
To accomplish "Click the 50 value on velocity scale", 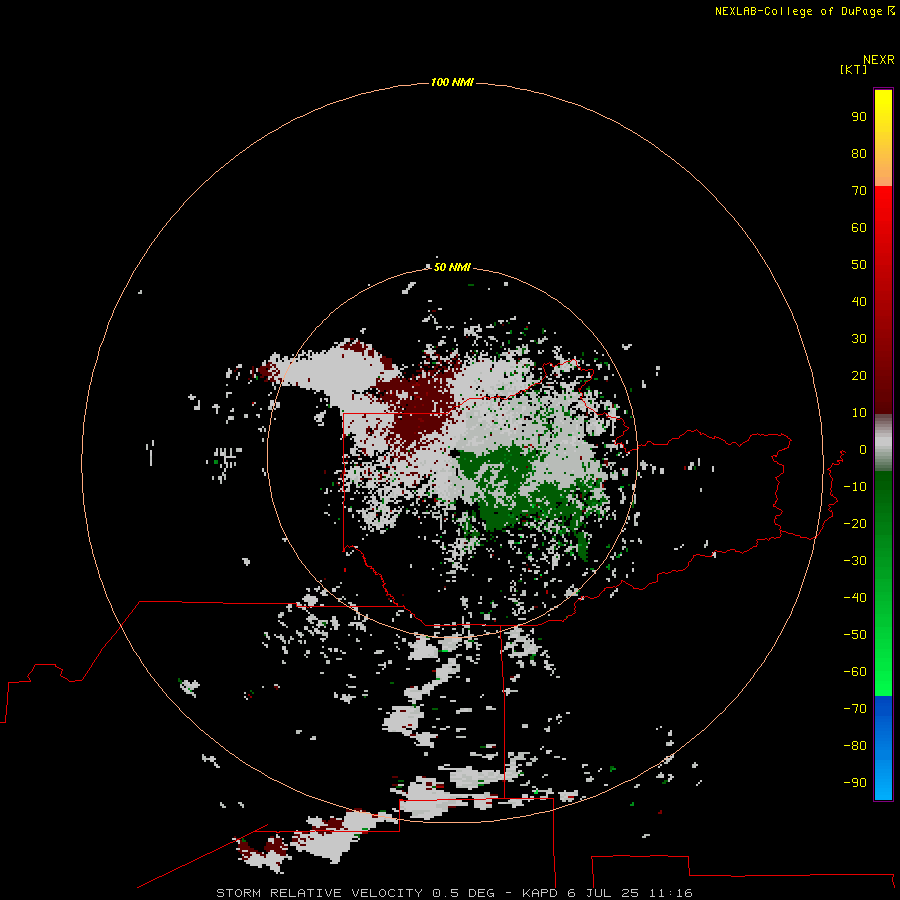I will point(859,265).
